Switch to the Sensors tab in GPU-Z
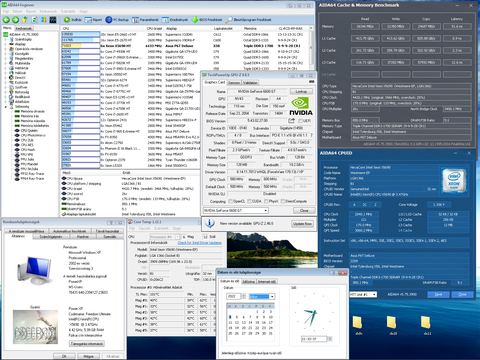 click(x=234, y=83)
